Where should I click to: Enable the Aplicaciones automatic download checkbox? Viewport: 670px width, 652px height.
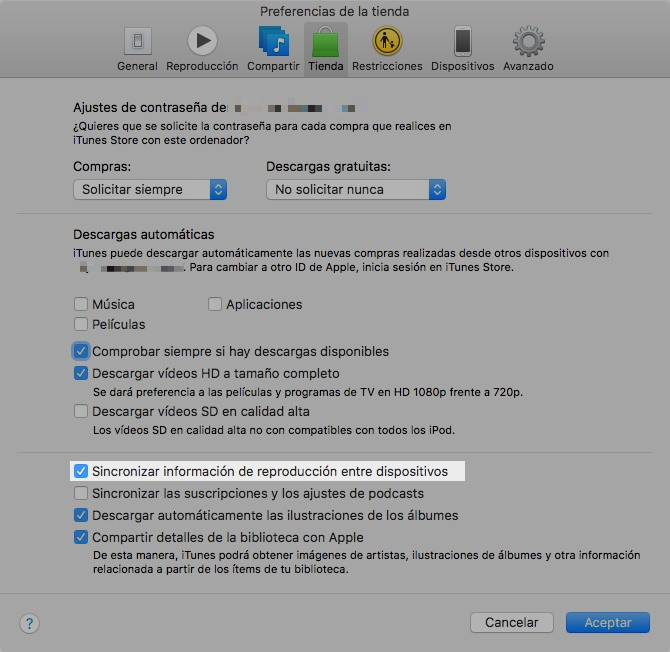(215, 304)
